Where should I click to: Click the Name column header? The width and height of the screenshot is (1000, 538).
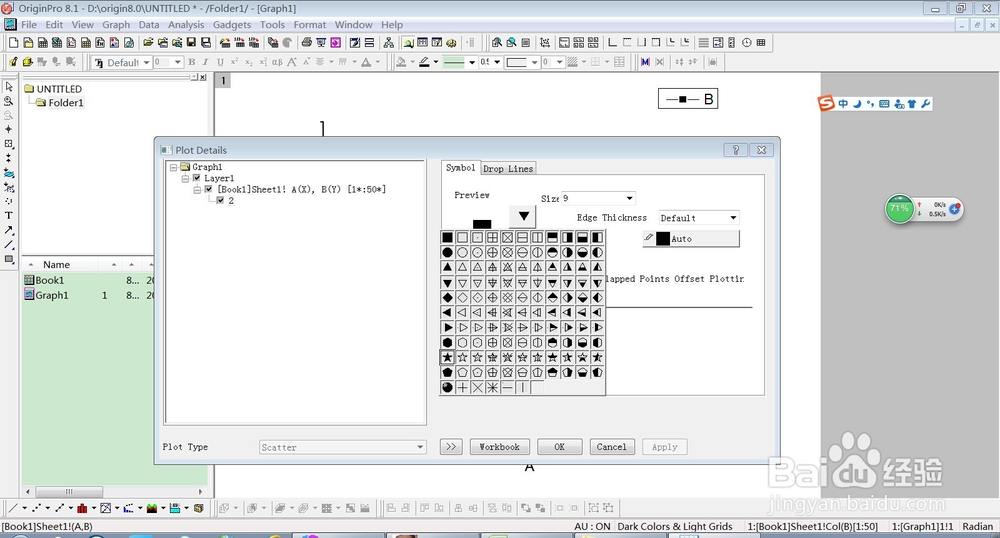56,265
